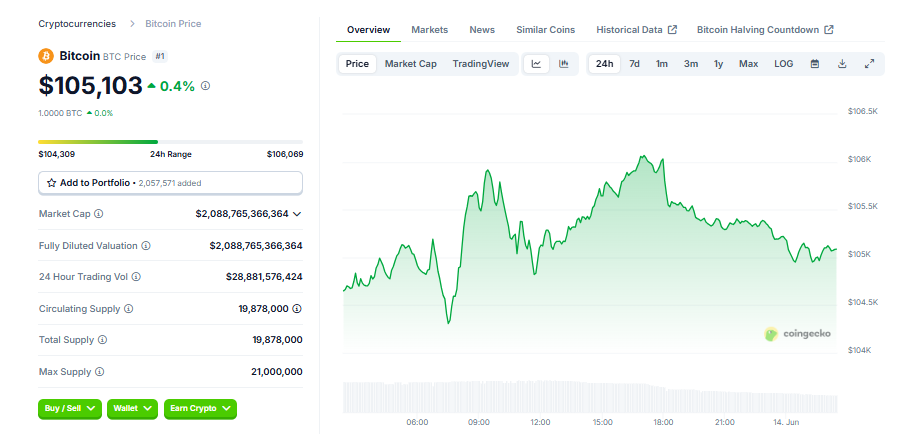The width and height of the screenshot is (919, 434).
Task: Switch to line chart view icon
Action: click(536, 64)
